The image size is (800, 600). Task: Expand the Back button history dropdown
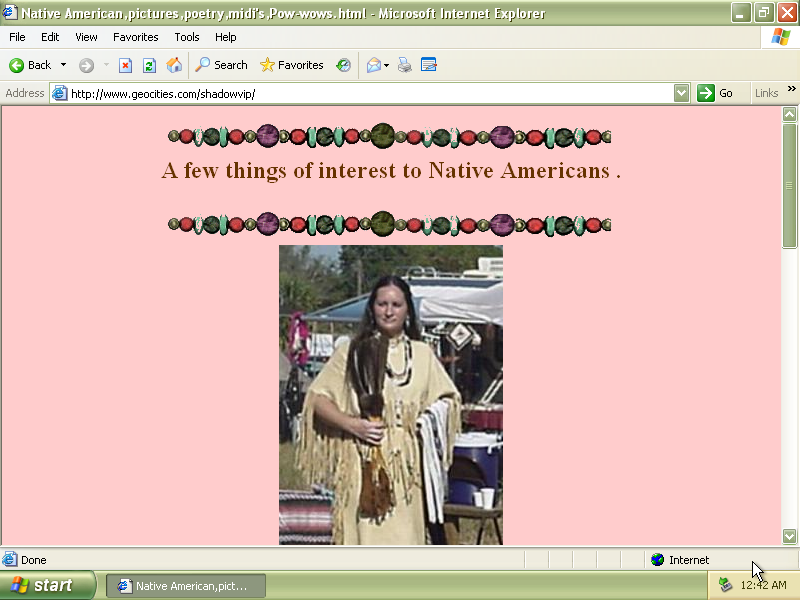(63, 65)
